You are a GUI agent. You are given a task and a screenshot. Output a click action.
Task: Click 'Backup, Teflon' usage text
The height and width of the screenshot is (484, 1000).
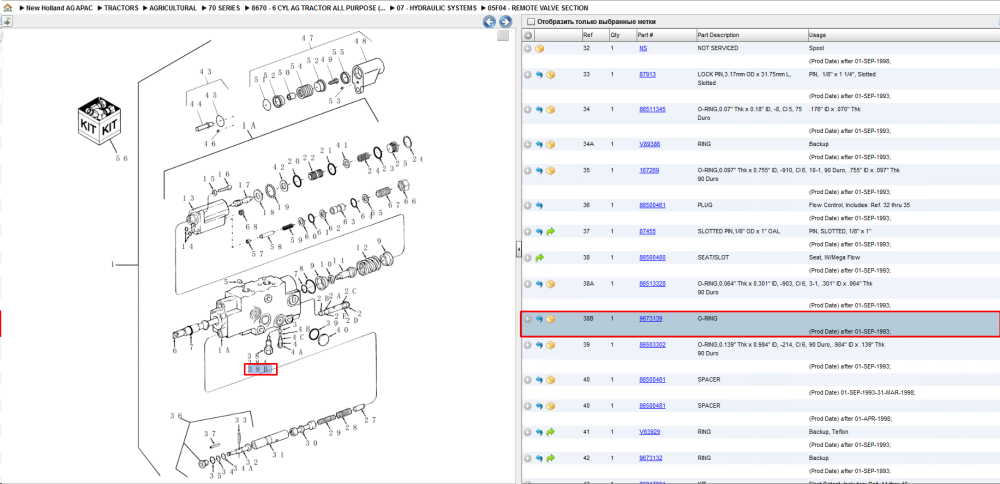click(828, 432)
